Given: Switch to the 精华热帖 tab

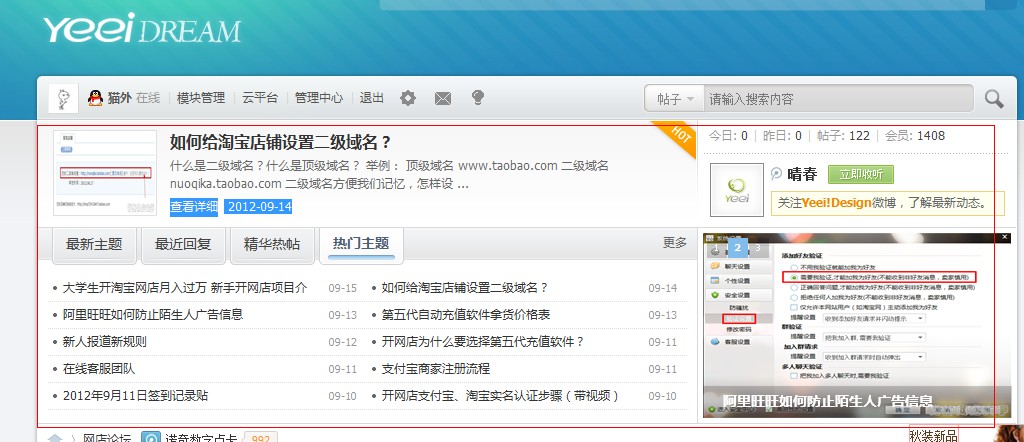Looking at the screenshot, I should (x=272, y=244).
